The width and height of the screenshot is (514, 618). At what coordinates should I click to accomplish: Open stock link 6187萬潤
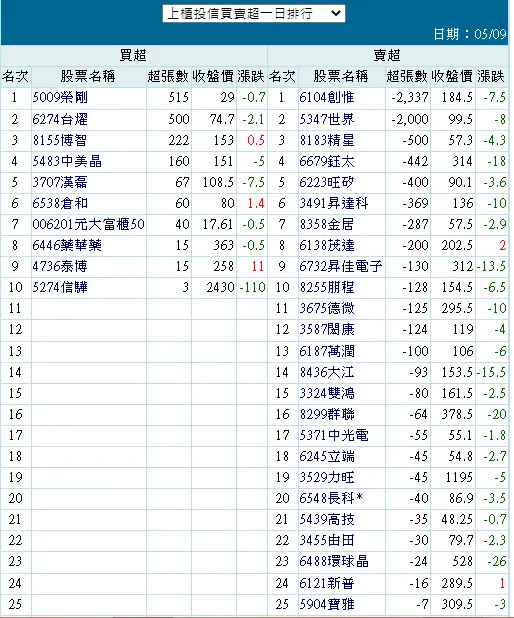pyautogui.click(x=327, y=351)
